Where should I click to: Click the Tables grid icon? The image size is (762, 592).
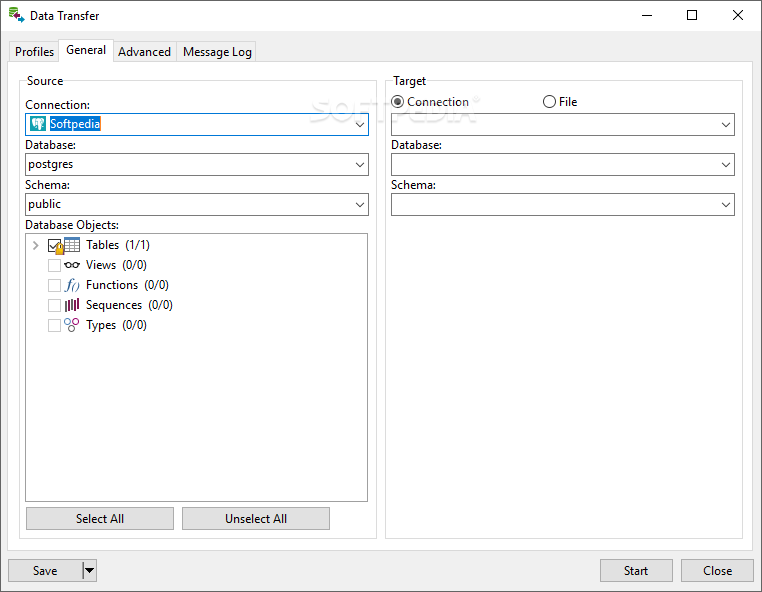click(x=72, y=245)
